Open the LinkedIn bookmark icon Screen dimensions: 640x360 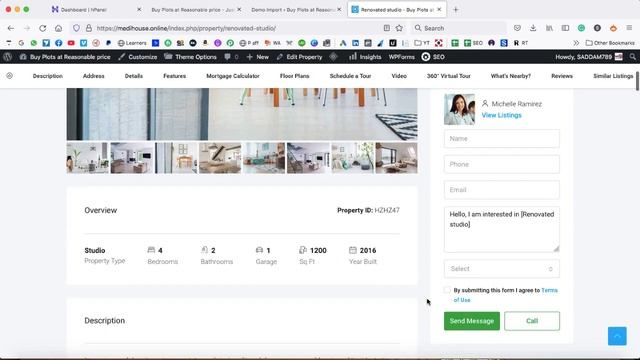coord(356,43)
